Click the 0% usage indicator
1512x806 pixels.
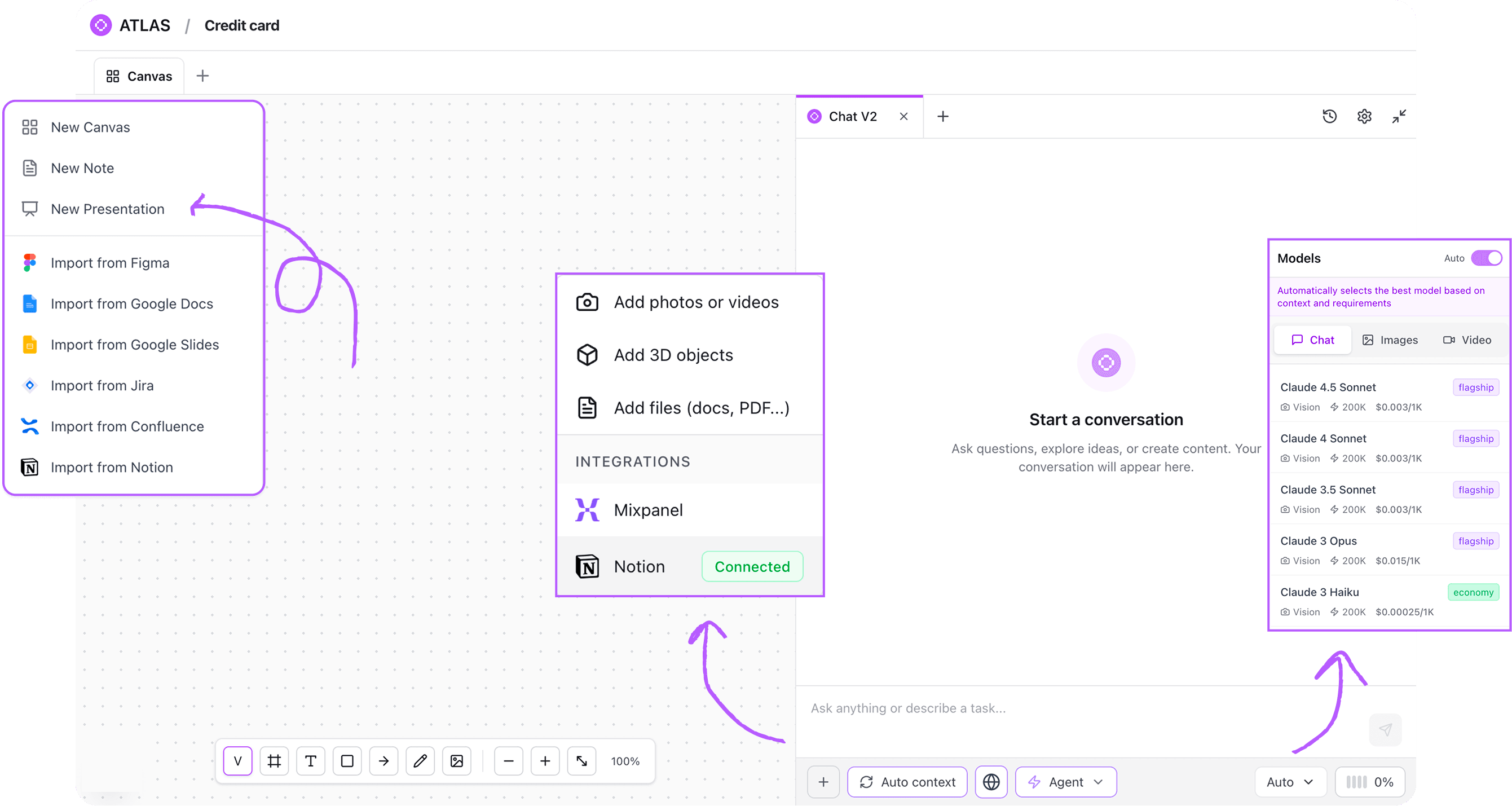(1370, 782)
